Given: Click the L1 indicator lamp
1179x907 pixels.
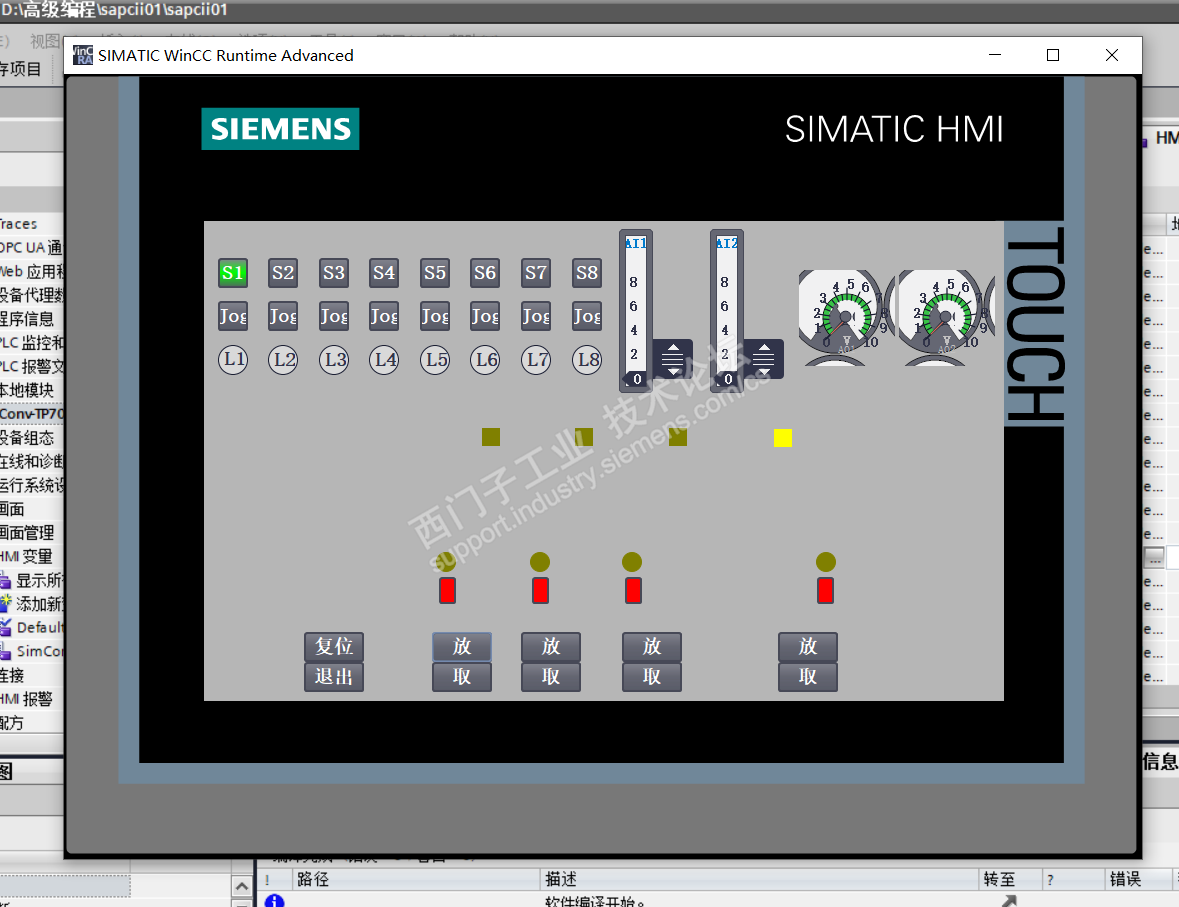Looking at the screenshot, I should (233, 359).
